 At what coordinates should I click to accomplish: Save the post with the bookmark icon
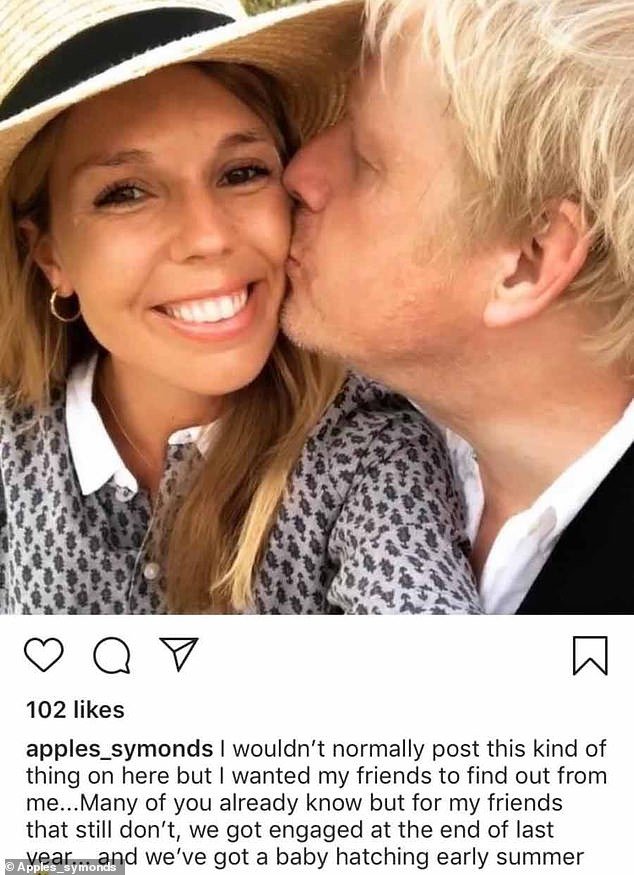tap(589, 656)
